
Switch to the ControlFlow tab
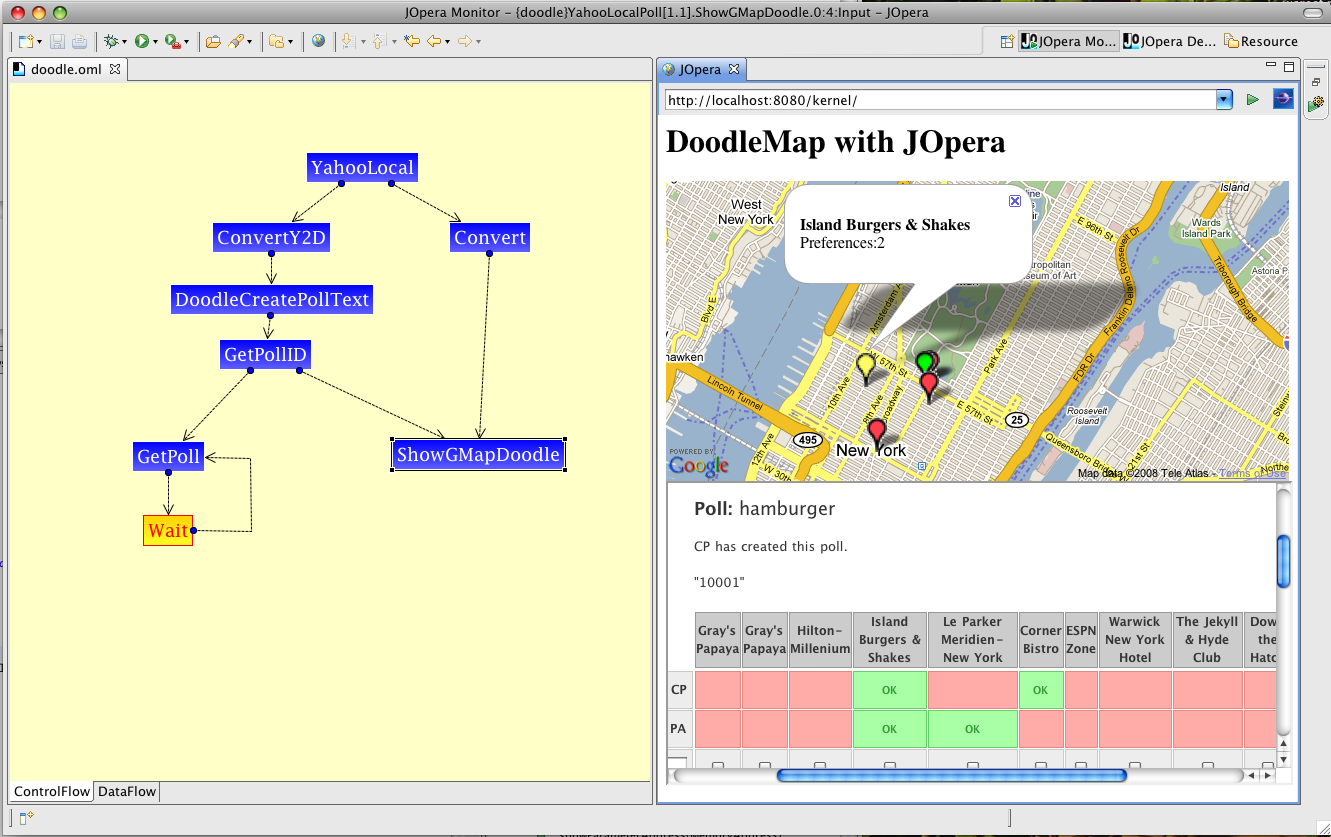51,791
